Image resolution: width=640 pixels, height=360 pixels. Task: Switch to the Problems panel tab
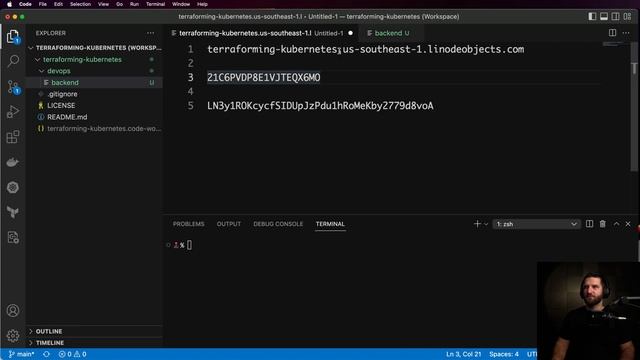[188, 224]
